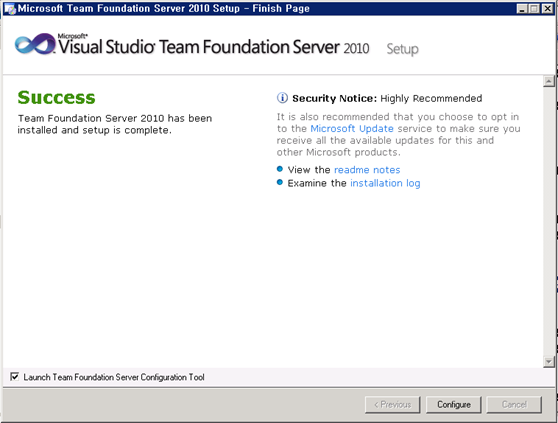Minimize the setup window
Image resolution: width=558 pixels, height=423 pixels.
coord(522,9)
